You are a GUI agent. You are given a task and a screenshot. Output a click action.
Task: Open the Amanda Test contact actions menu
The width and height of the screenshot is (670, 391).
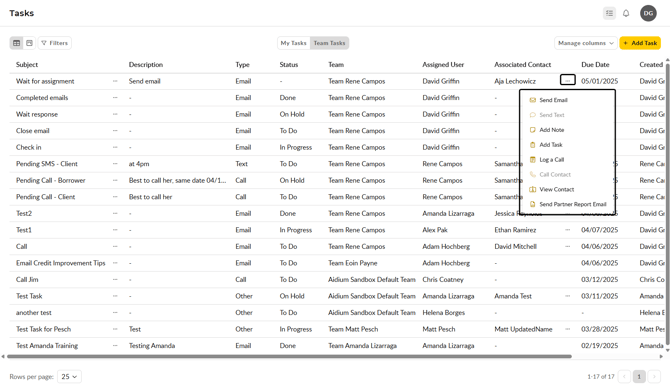[567, 296]
